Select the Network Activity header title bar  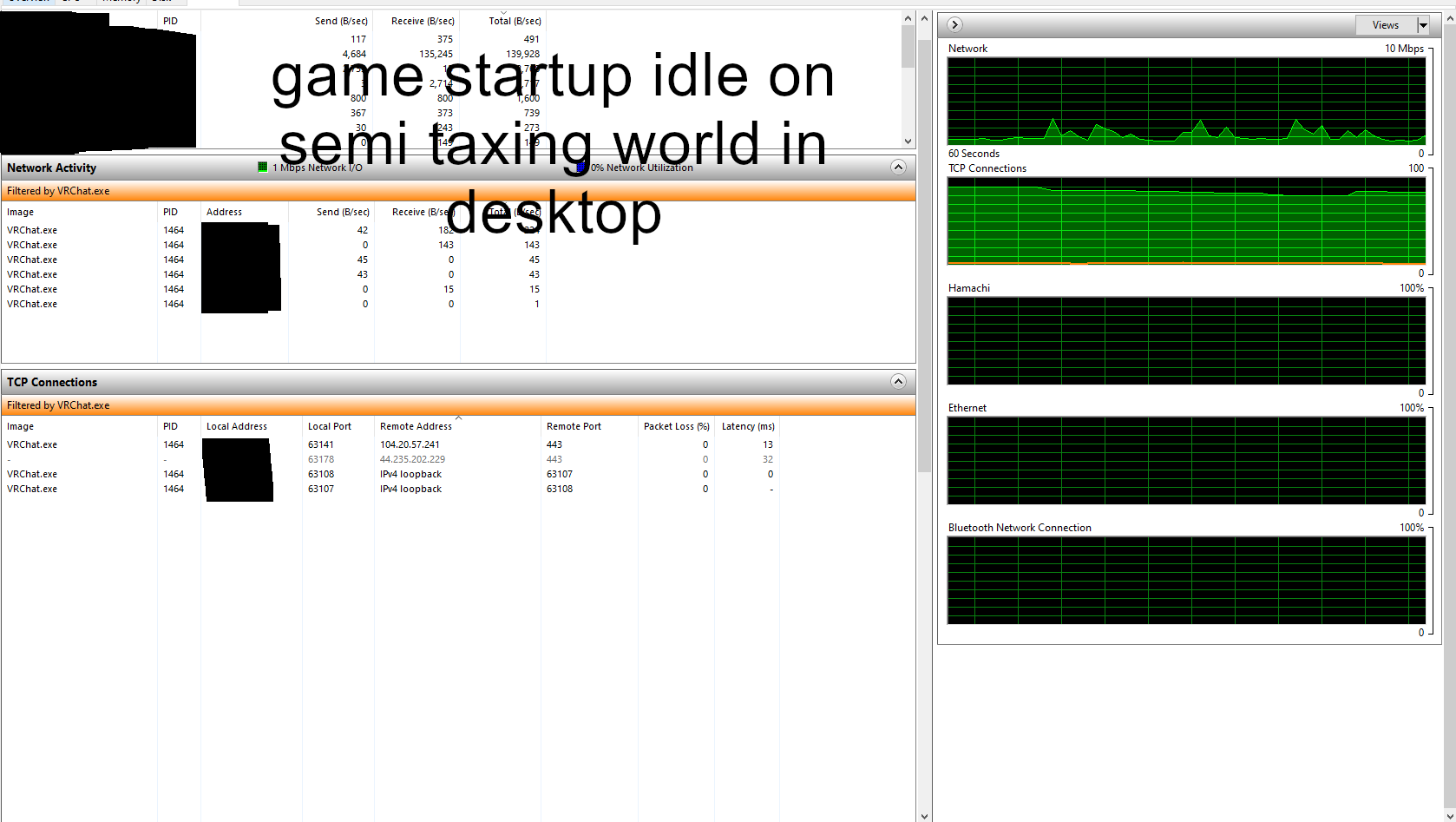tap(458, 168)
